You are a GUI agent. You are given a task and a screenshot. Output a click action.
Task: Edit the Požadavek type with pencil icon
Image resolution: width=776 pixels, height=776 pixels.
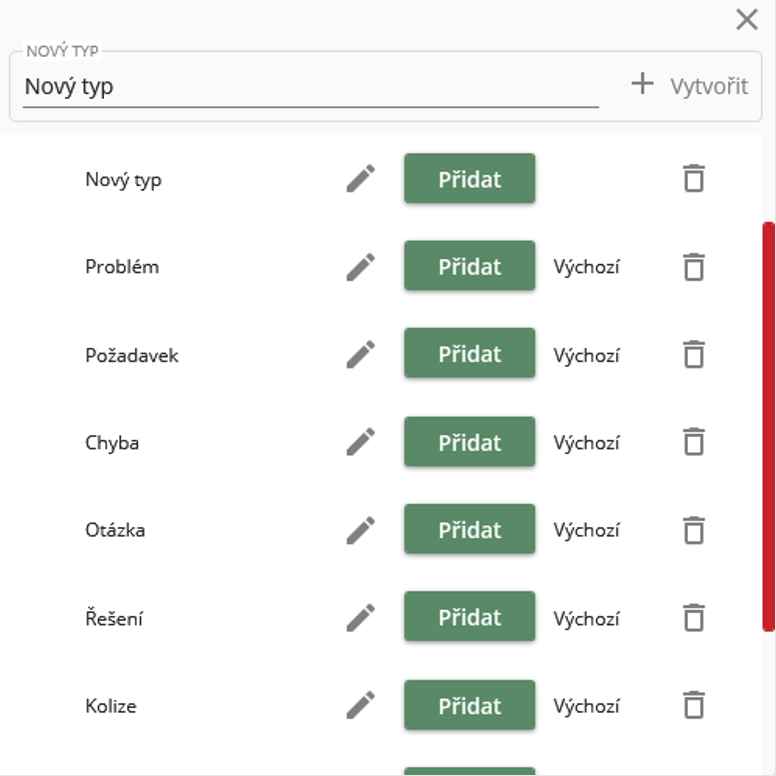[x=361, y=354]
